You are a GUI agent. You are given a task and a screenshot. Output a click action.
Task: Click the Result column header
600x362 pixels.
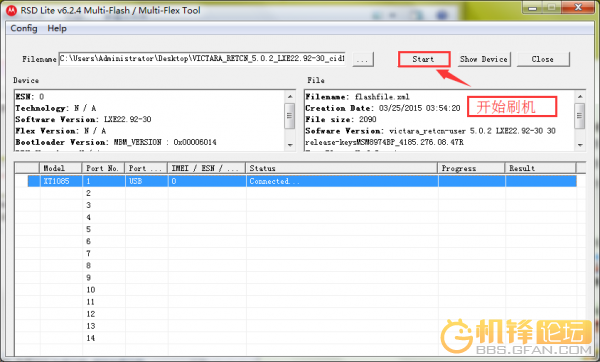click(x=540, y=168)
